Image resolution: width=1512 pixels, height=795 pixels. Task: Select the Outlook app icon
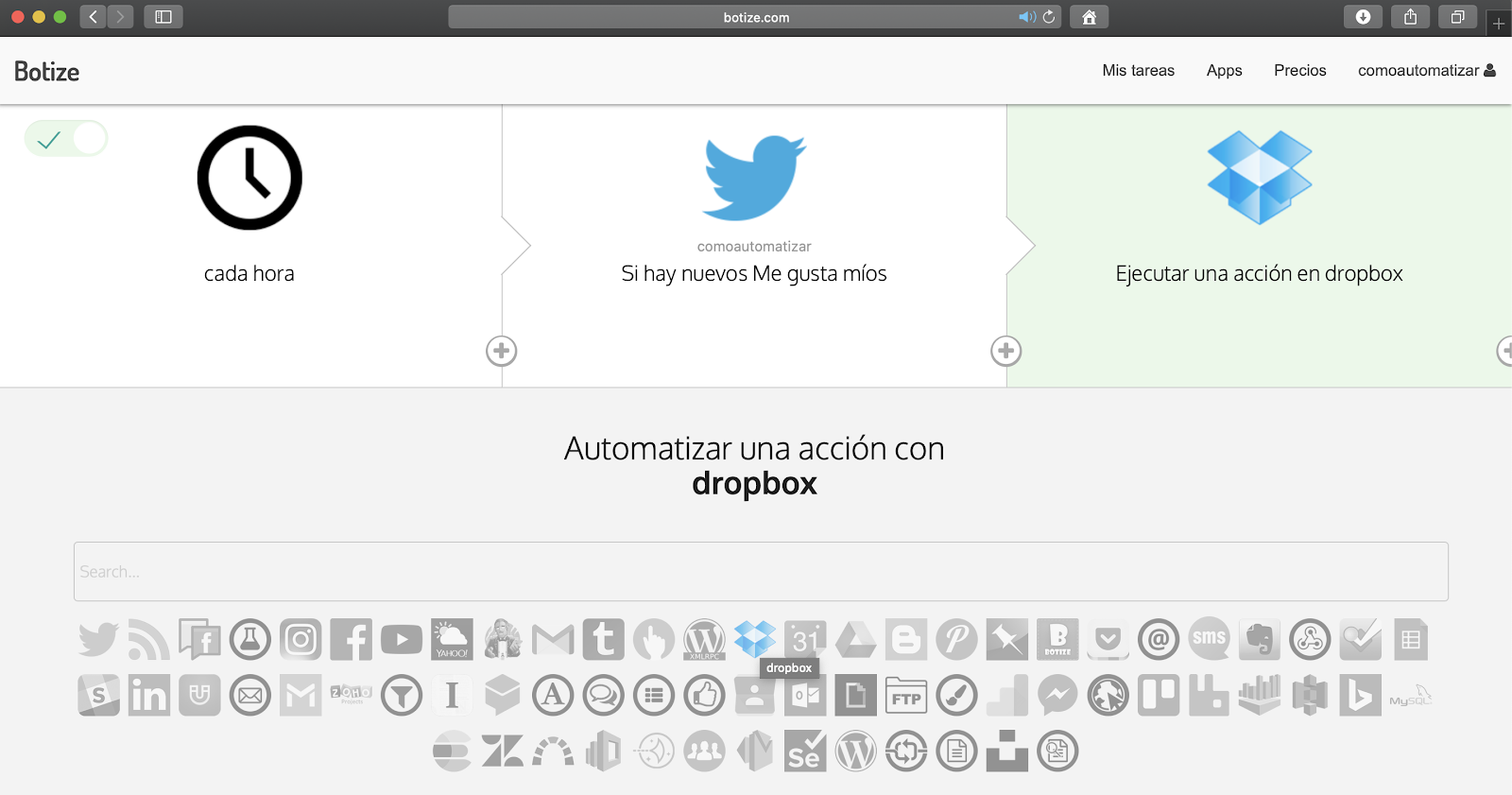pyautogui.click(x=805, y=696)
